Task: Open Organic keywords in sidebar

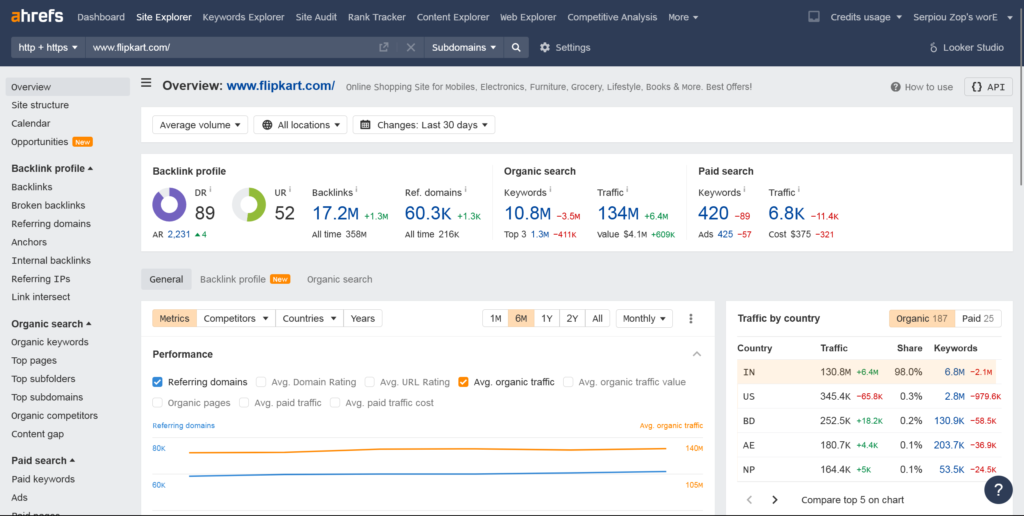Action: click(x=50, y=342)
